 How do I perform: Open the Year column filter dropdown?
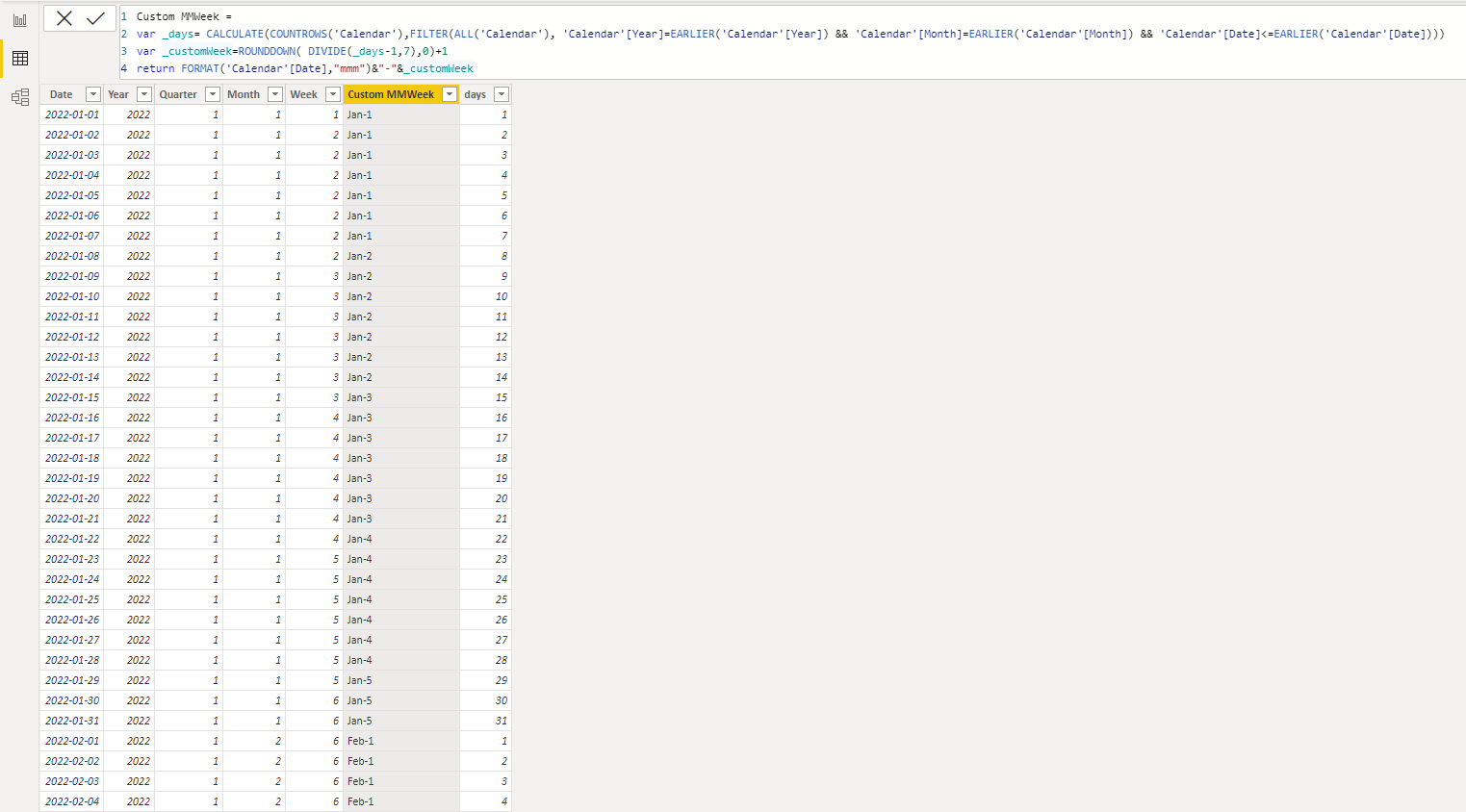click(x=144, y=94)
